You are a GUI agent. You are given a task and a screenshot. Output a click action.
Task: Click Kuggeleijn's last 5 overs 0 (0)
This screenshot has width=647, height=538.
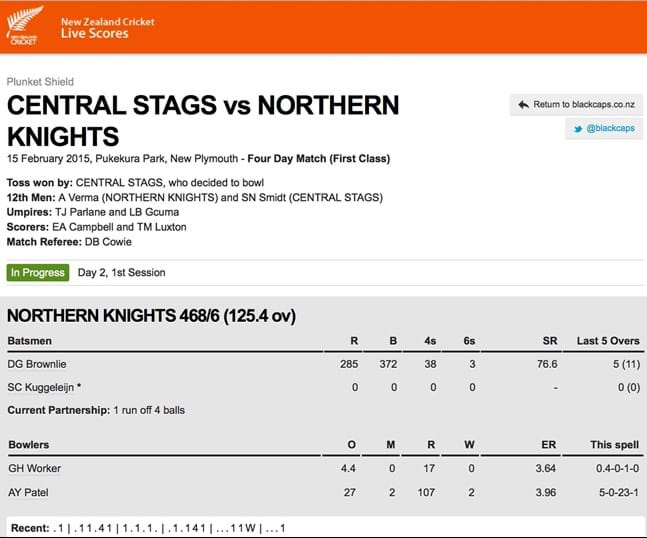[x=629, y=387]
